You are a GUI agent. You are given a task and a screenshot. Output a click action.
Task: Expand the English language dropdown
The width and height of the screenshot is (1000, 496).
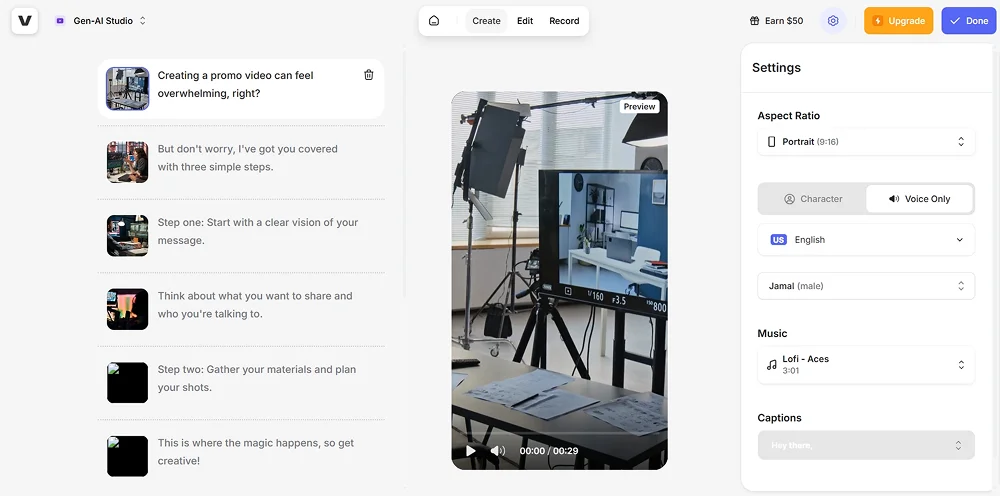click(866, 240)
